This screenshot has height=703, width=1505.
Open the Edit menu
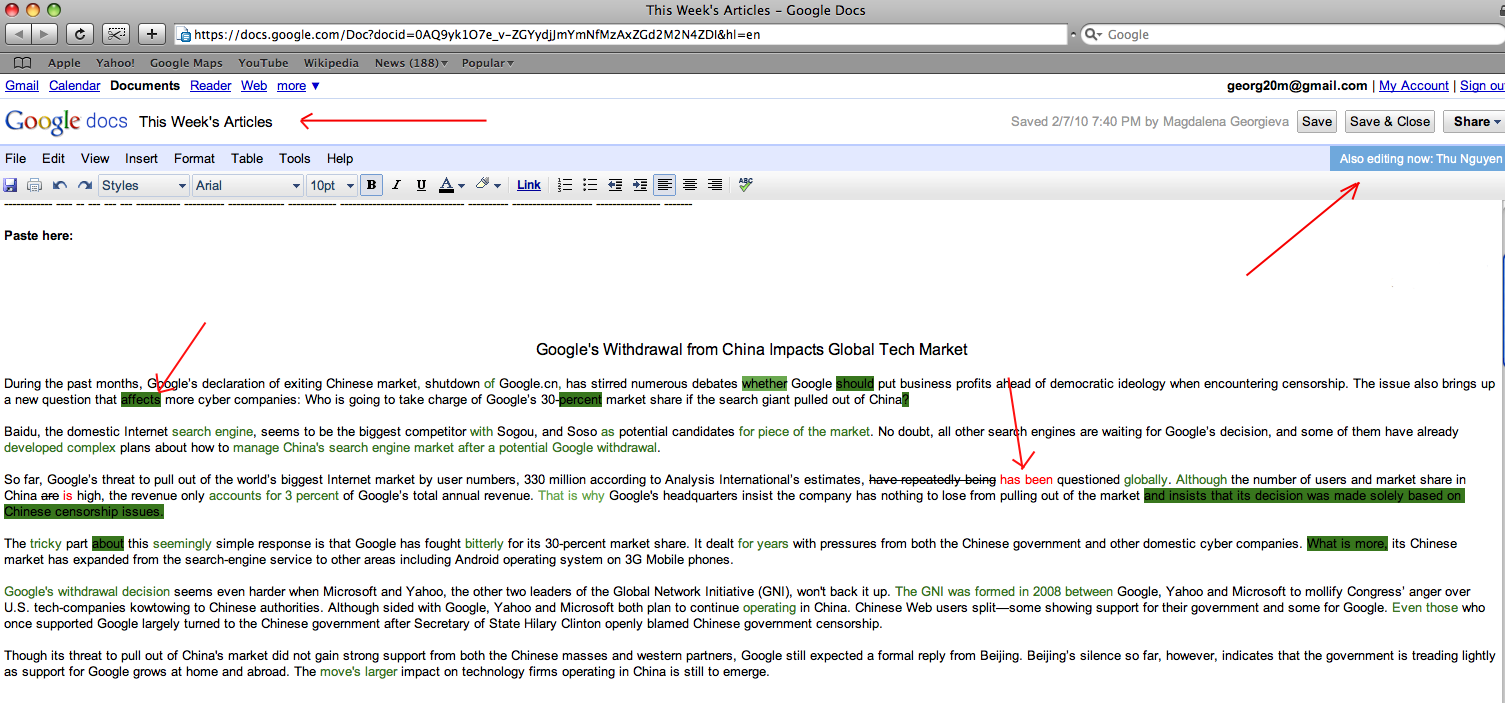click(53, 158)
